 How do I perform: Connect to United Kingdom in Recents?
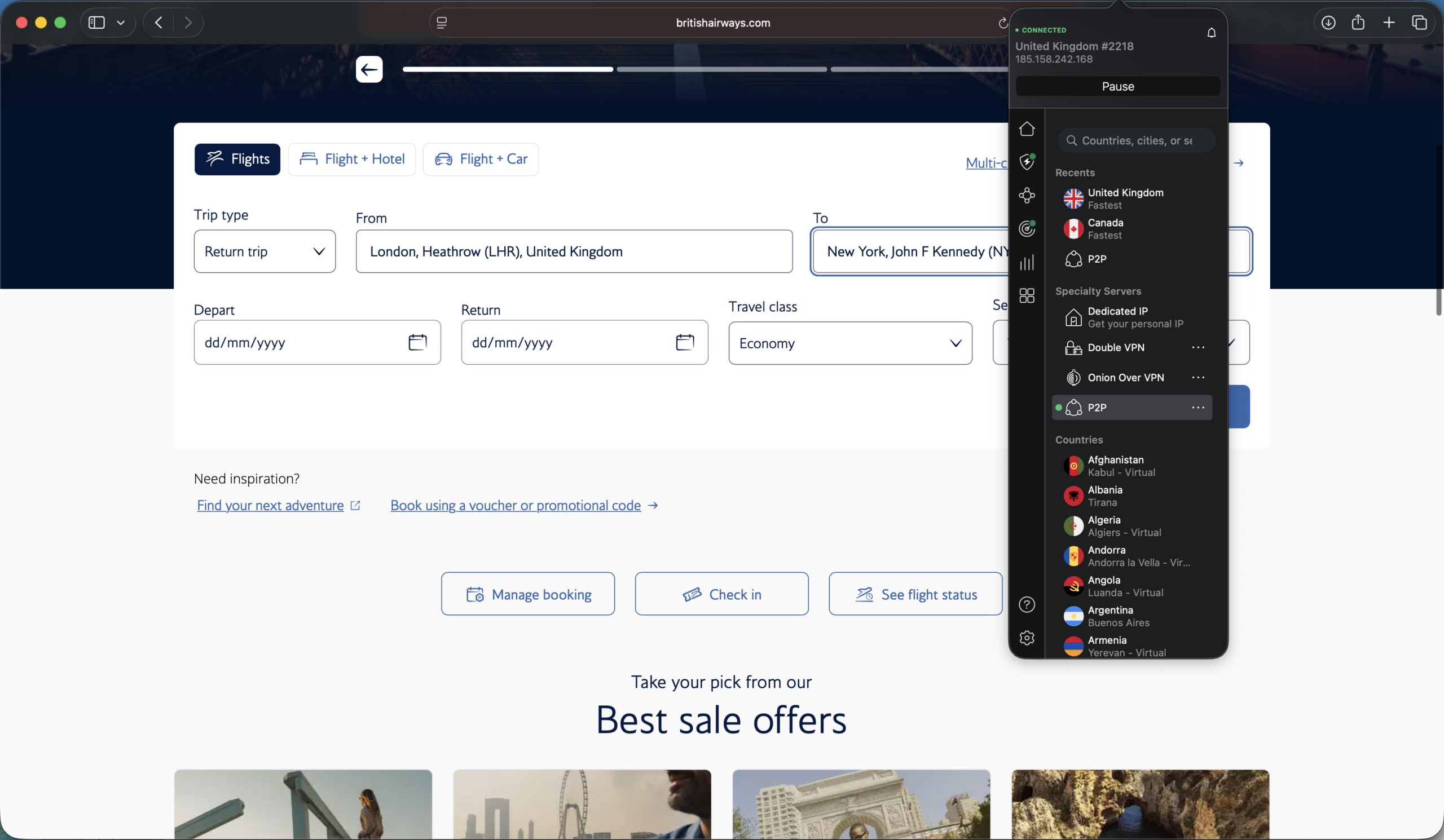tap(1132, 198)
